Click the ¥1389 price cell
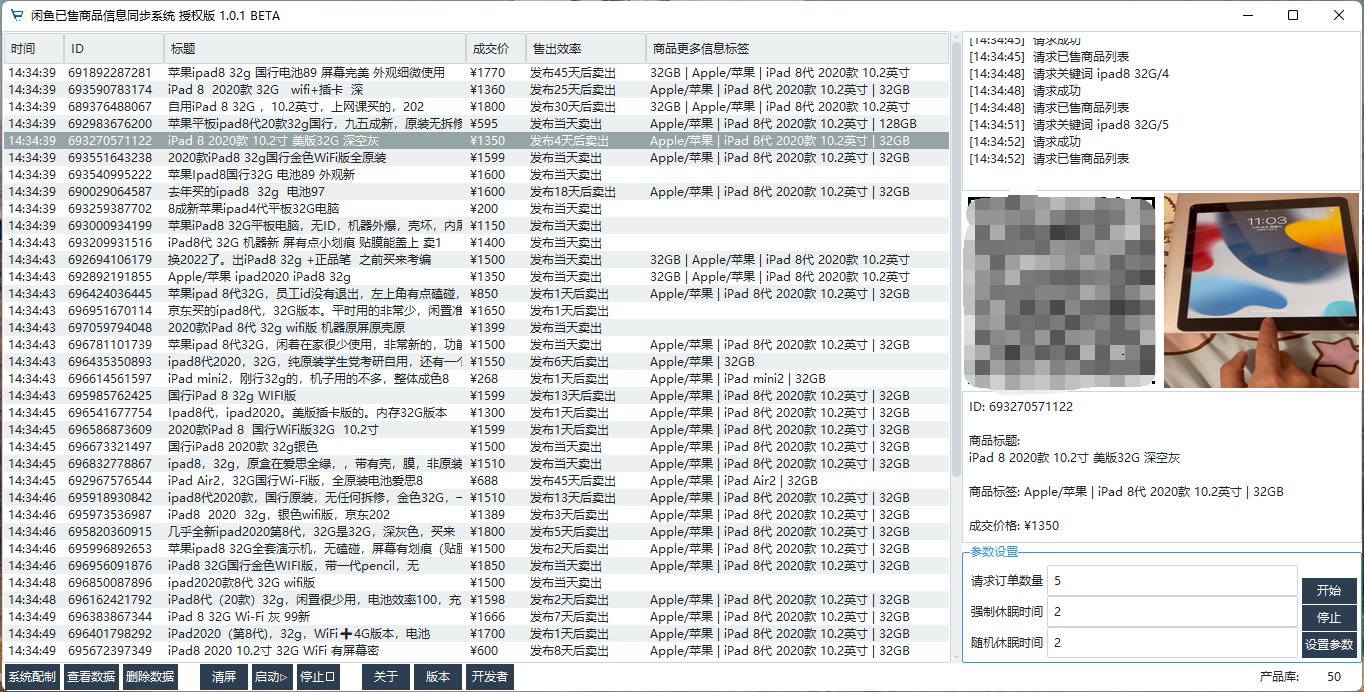Screen dimensions: 1364x692 pos(489,514)
